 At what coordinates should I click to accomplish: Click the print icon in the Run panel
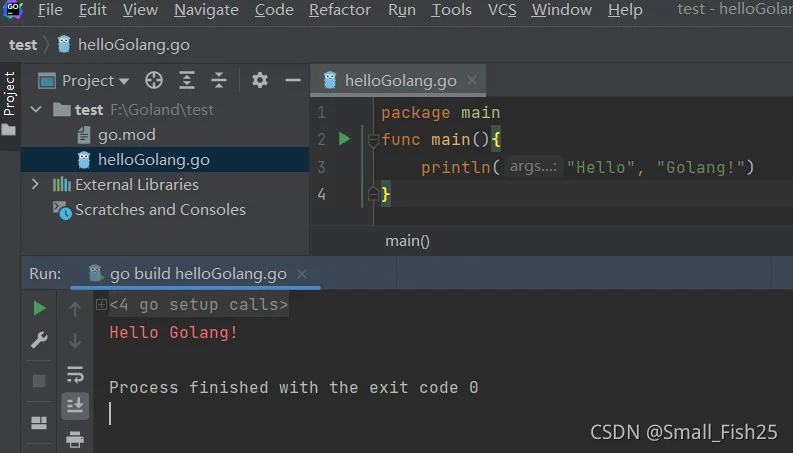[75, 438]
